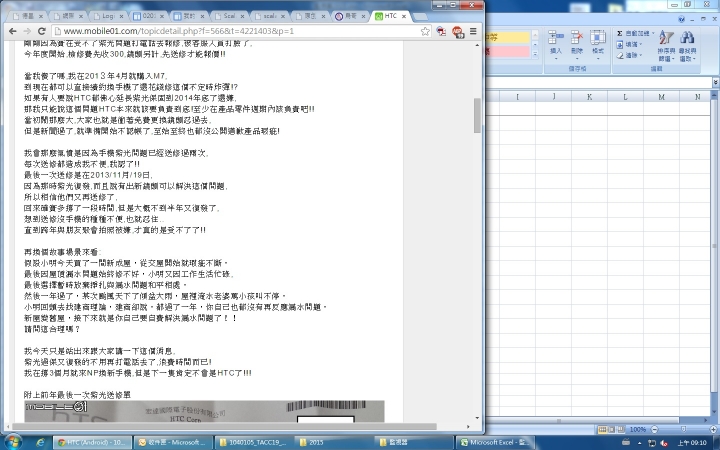Click the red Adblock extension icon

click(x=457, y=31)
